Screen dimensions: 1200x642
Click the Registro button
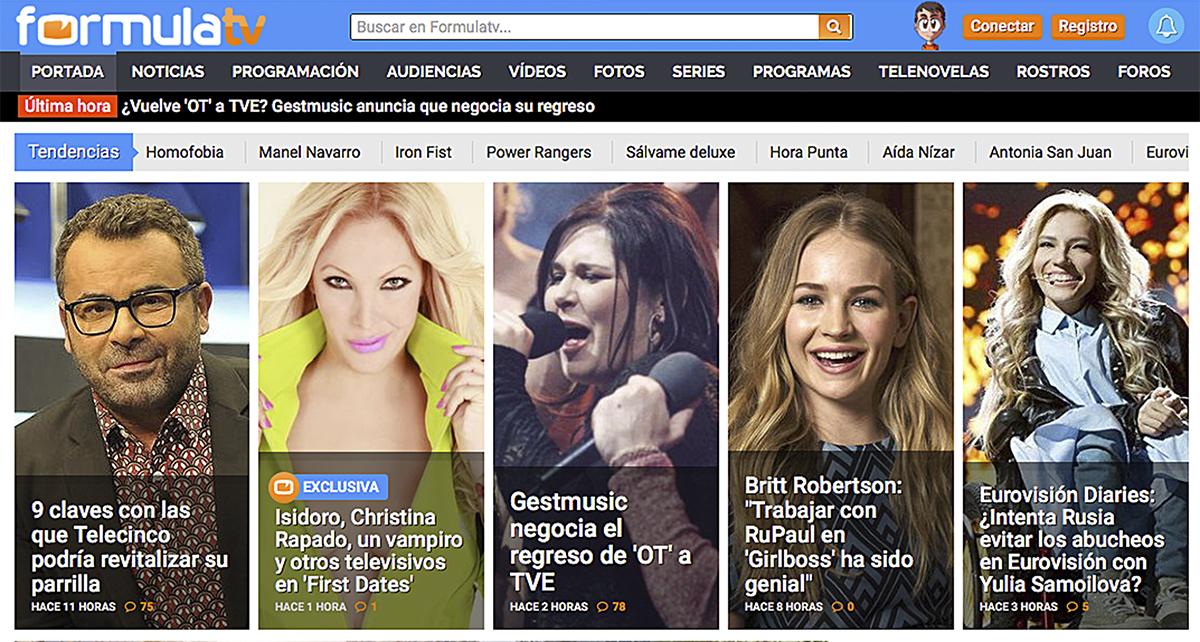[x=1088, y=27]
